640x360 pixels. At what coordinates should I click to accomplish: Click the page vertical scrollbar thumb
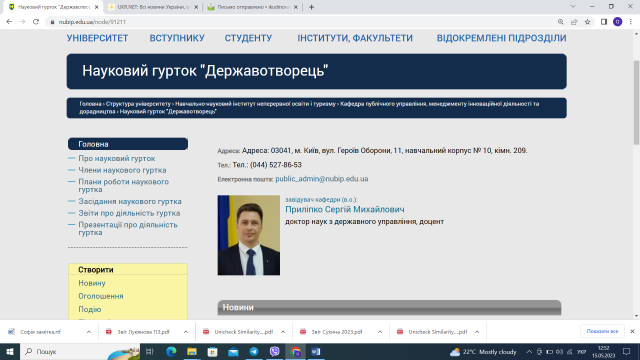coord(636,102)
